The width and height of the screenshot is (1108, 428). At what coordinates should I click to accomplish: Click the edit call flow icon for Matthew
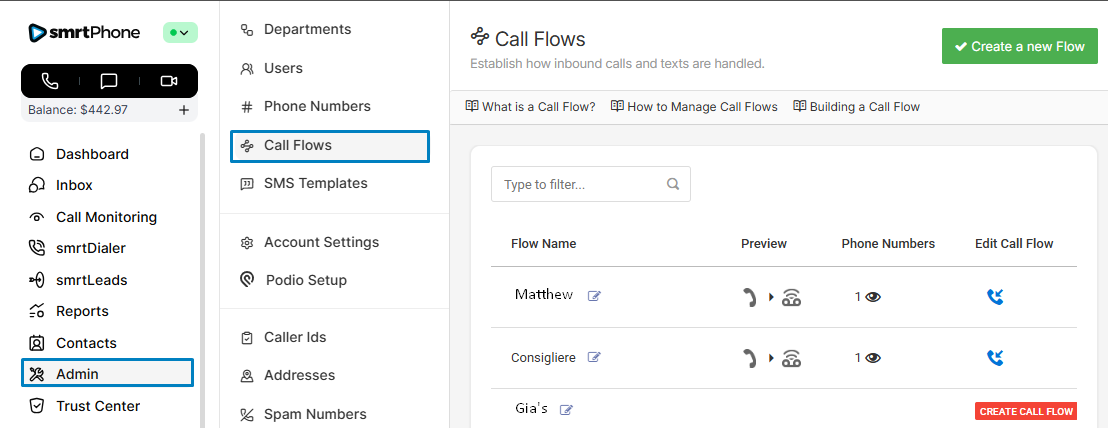pyautogui.click(x=994, y=296)
